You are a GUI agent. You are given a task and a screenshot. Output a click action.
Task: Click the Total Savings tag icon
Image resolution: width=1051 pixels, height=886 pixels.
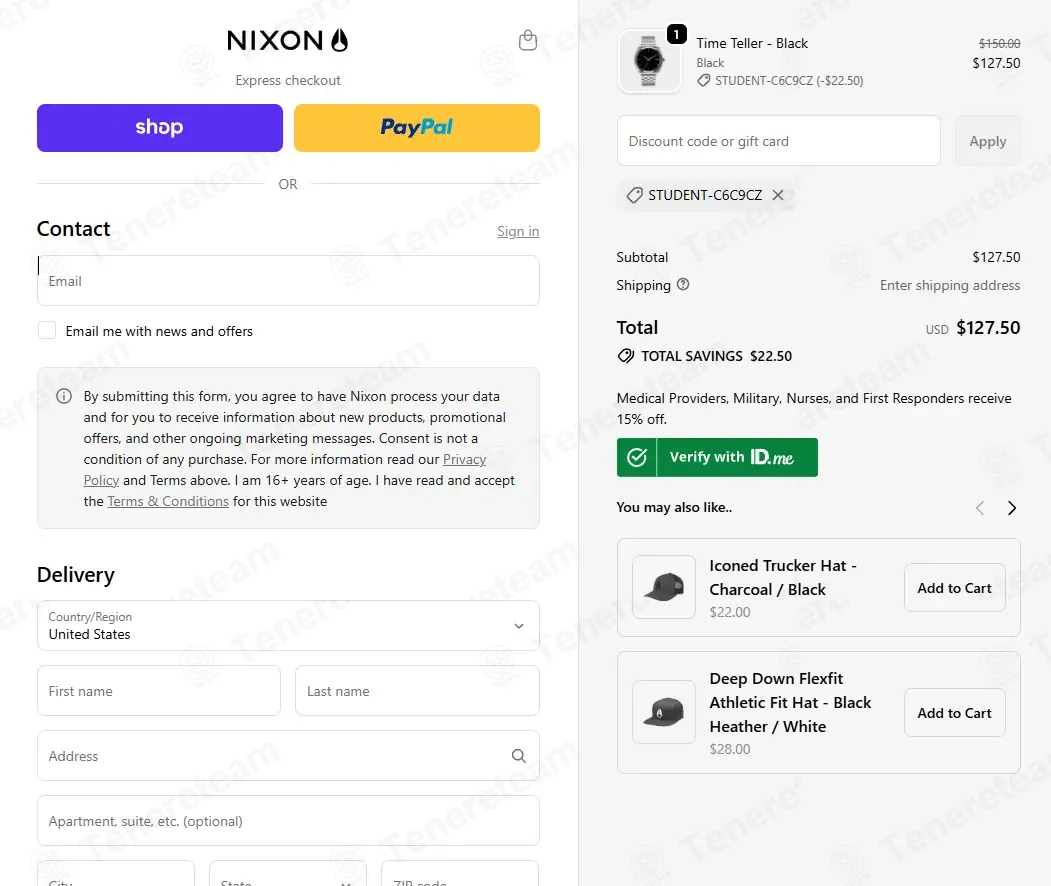pyautogui.click(x=625, y=356)
